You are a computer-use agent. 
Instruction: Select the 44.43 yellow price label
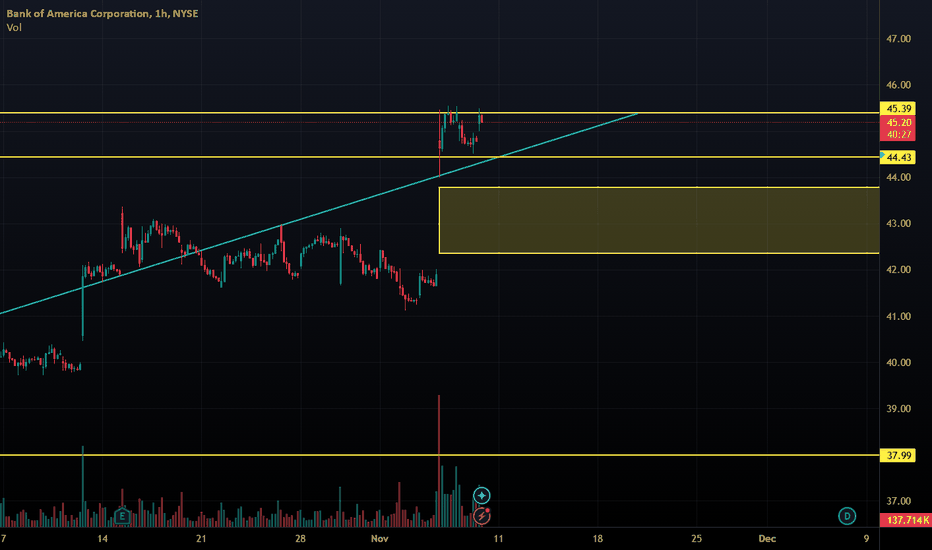(898, 157)
